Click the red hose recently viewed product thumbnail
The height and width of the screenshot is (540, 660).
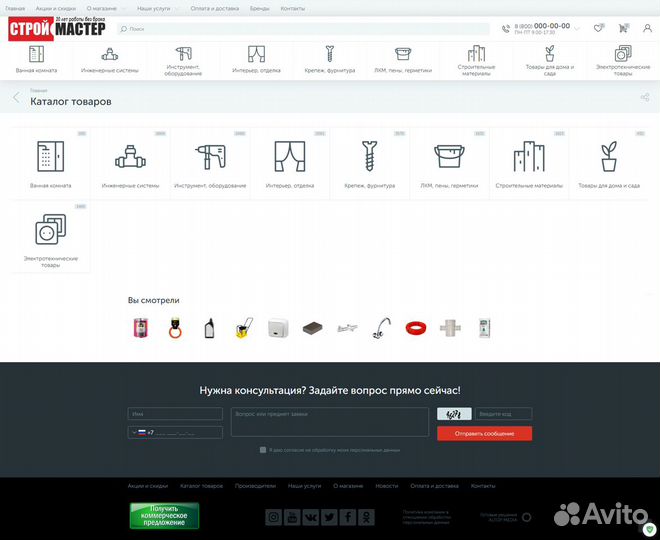[x=413, y=328]
